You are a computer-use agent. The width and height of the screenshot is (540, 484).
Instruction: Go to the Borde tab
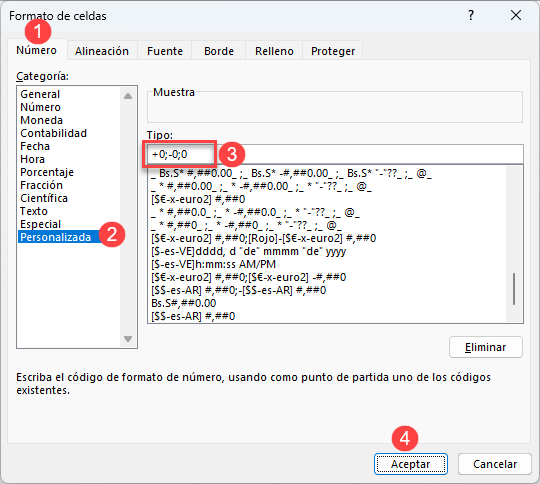[x=219, y=51]
